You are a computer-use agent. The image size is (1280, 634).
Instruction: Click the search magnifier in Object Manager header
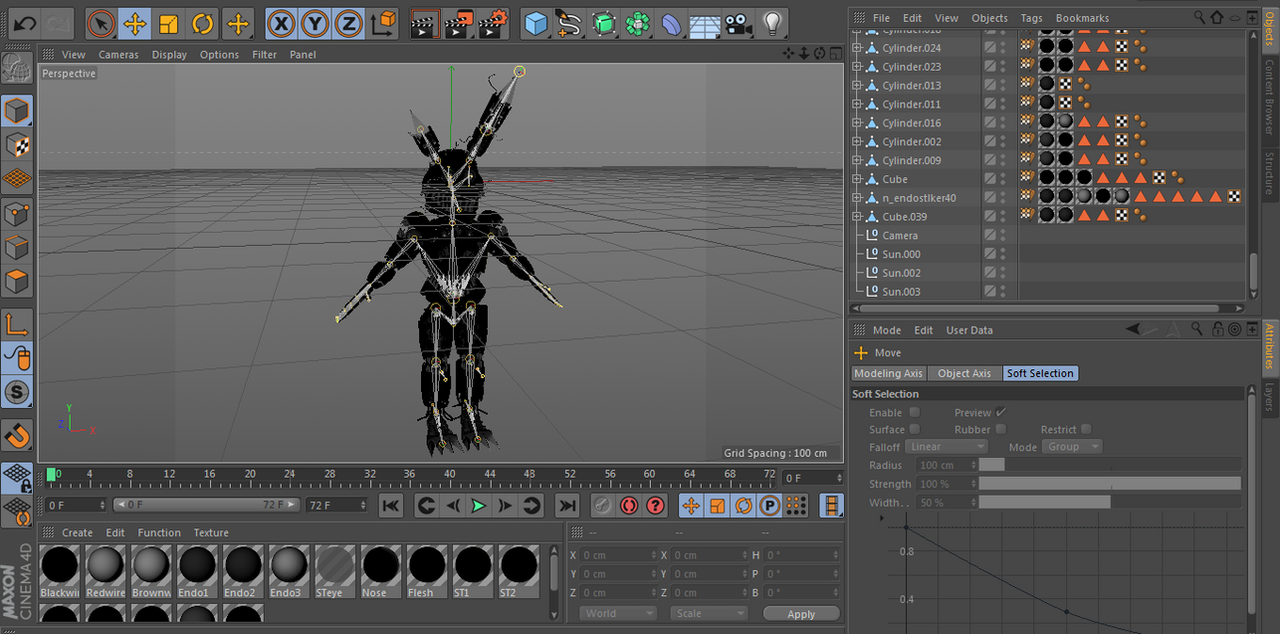coord(1199,17)
